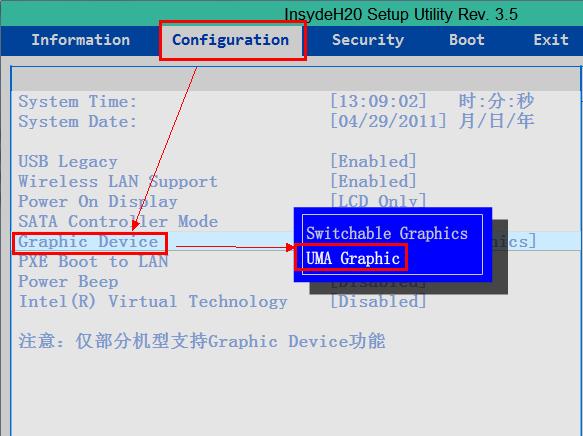Choose Switchable Graphics option in popup
Viewport: 583px width, 436px height.
pos(387,233)
